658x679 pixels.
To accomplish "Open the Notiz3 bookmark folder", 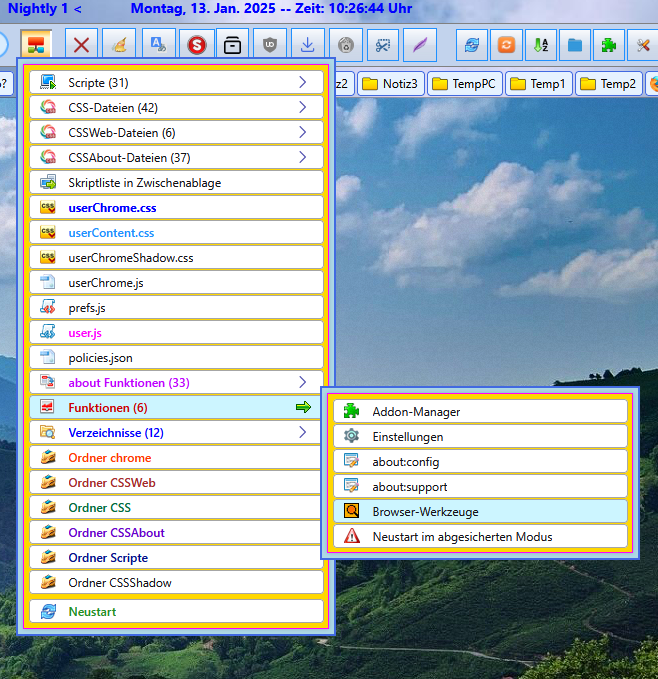I will (391, 84).
